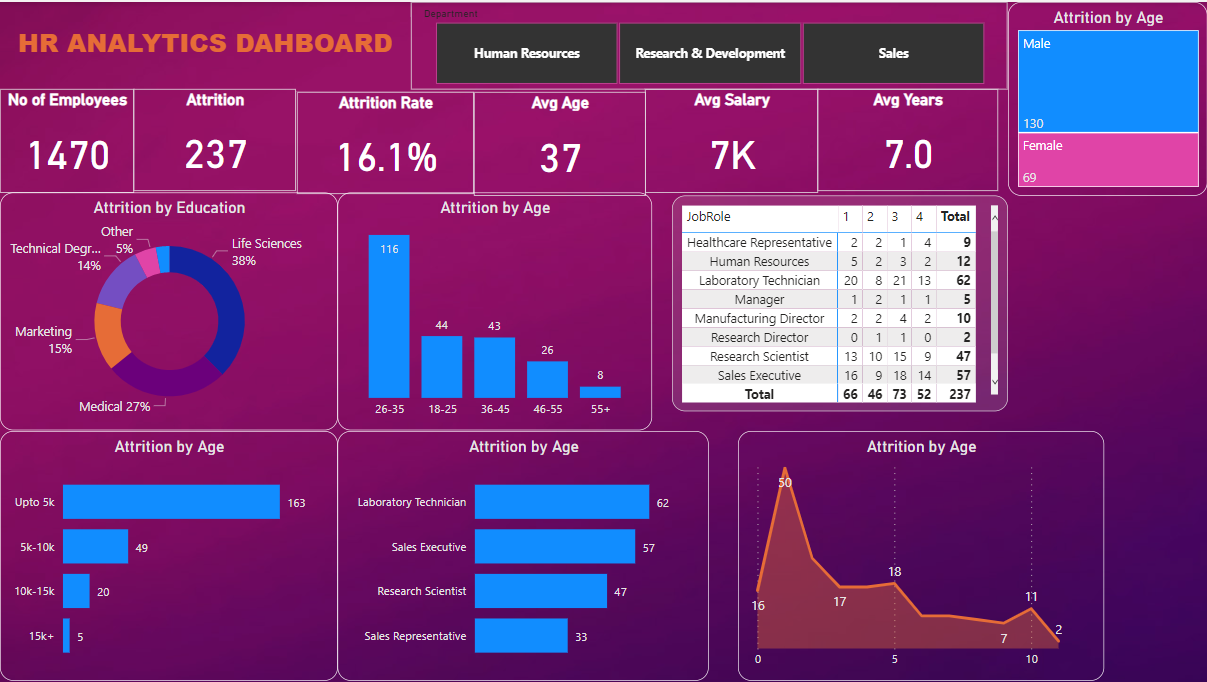Click the Total column header in matrix
The height and width of the screenshot is (682, 1207).
955,217
